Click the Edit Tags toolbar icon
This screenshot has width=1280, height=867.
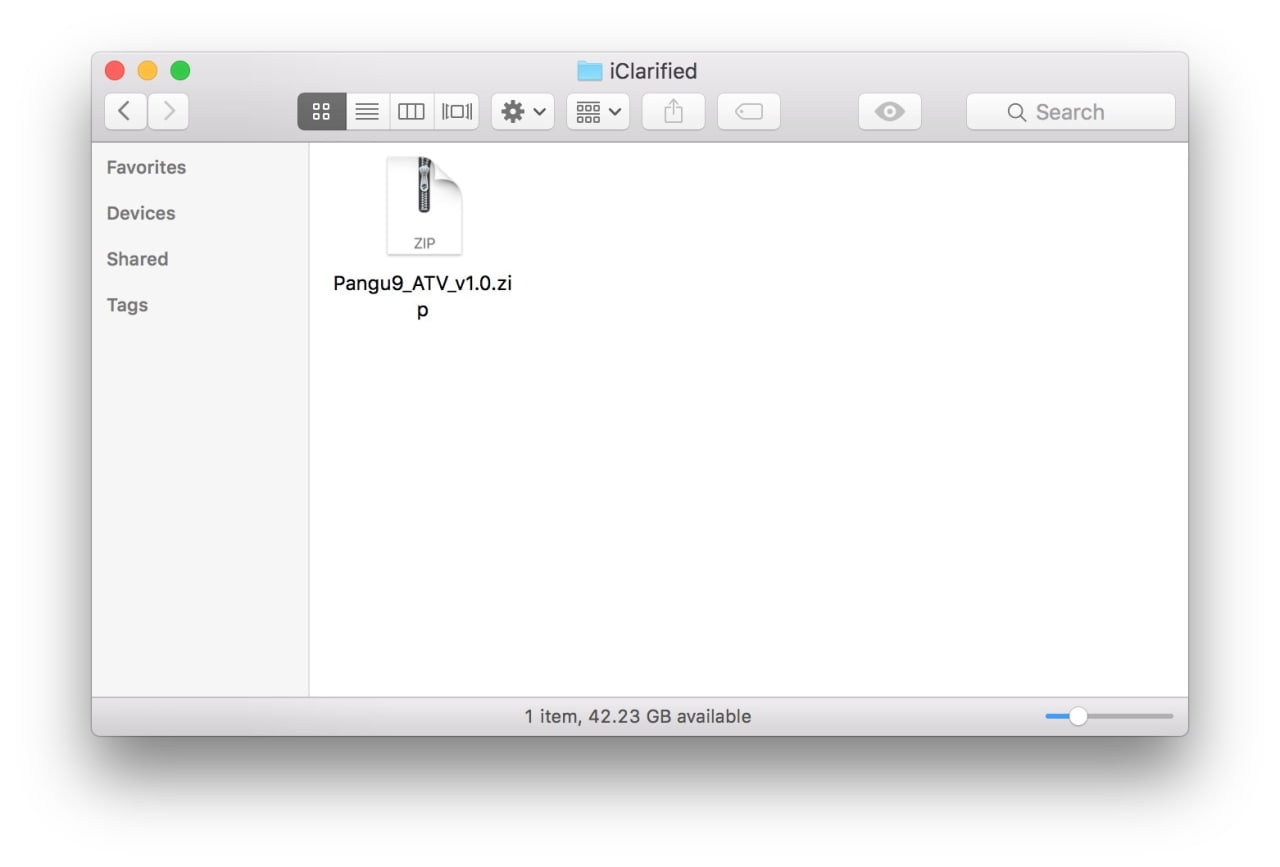(x=748, y=112)
